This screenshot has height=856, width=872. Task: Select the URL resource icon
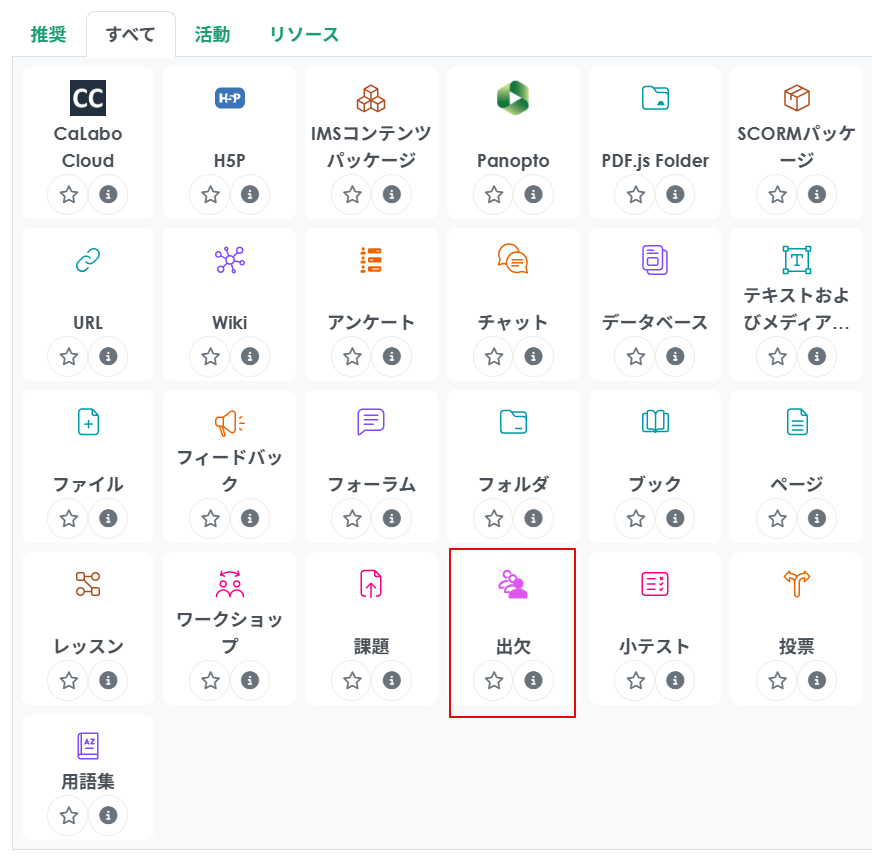coord(88,260)
